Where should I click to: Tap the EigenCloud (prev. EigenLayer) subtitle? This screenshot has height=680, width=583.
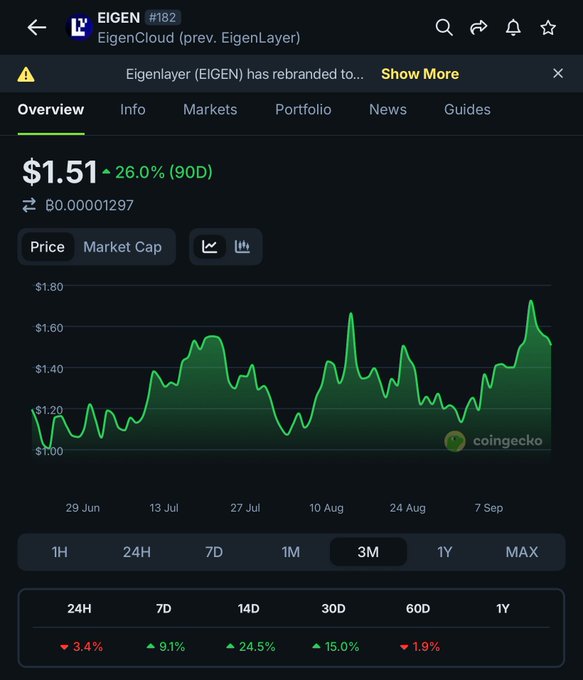click(199, 38)
